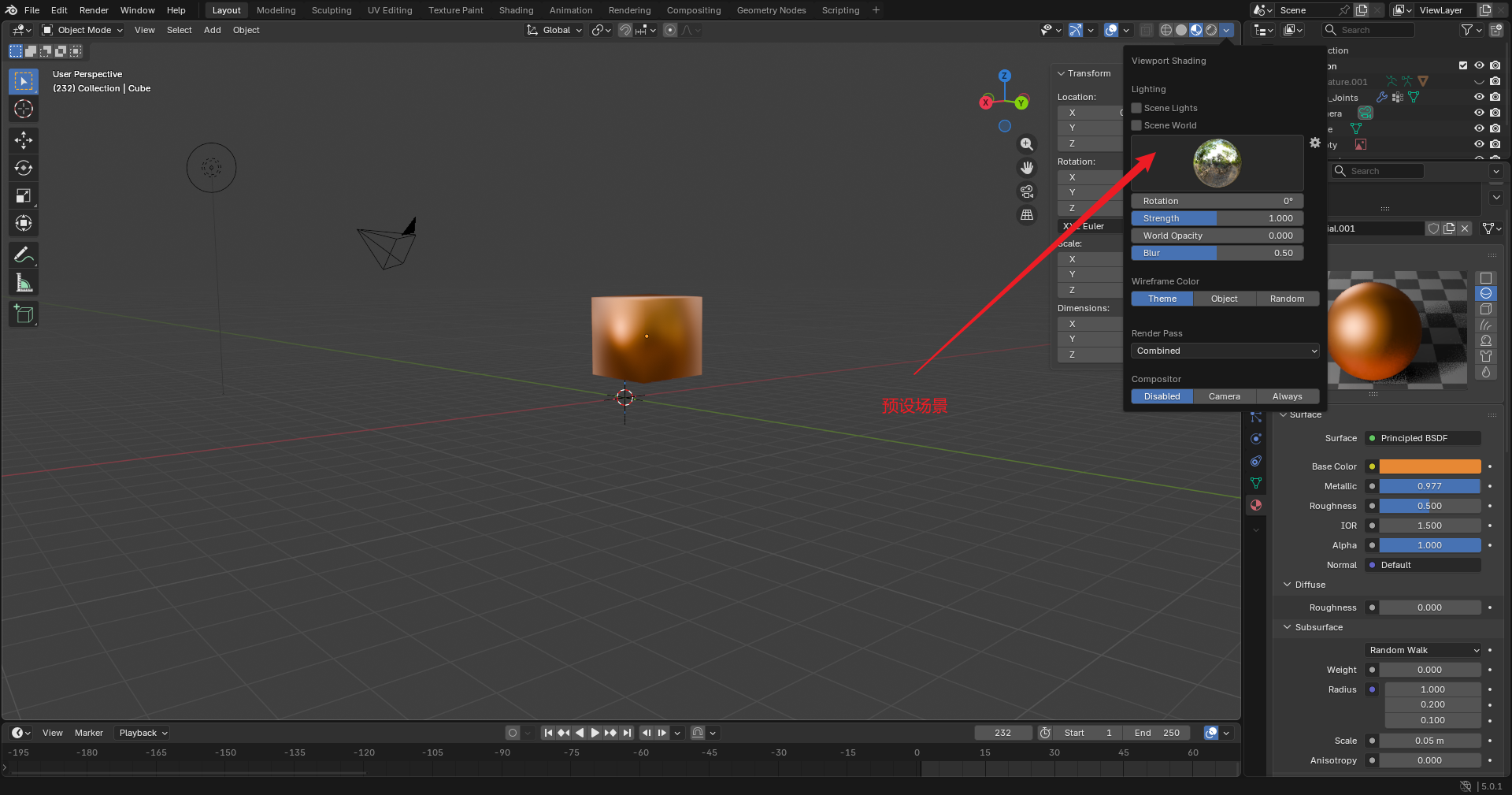The image size is (1512, 795).
Task: Close the viewport shading popover arrow
Action: (1226, 30)
